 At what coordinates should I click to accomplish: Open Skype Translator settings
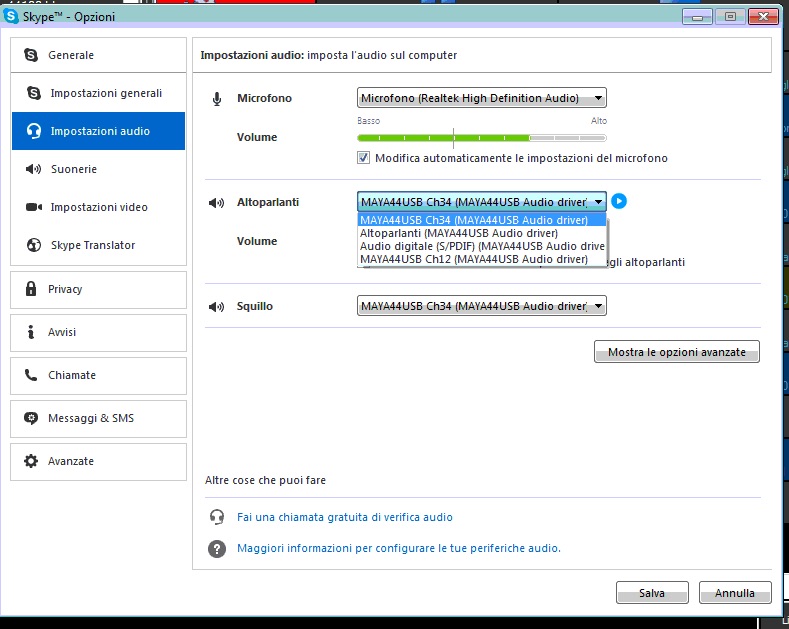pyautogui.click(x=99, y=245)
